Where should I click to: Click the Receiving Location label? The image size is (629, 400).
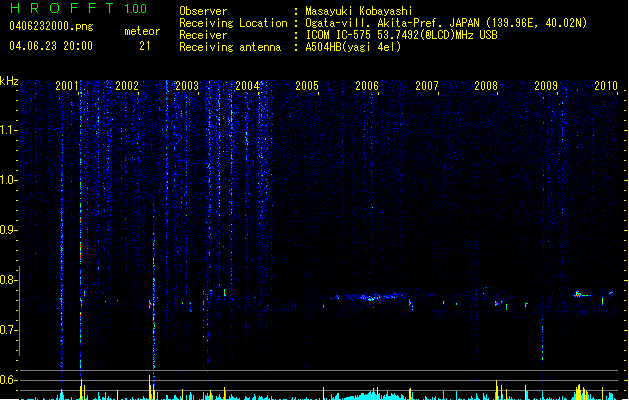233,23
